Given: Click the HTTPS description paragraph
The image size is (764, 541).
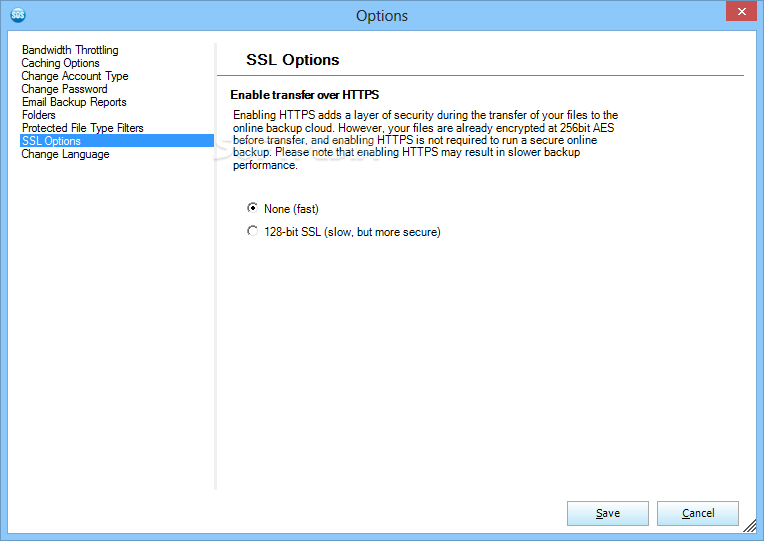Looking at the screenshot, I should (425, 140).
